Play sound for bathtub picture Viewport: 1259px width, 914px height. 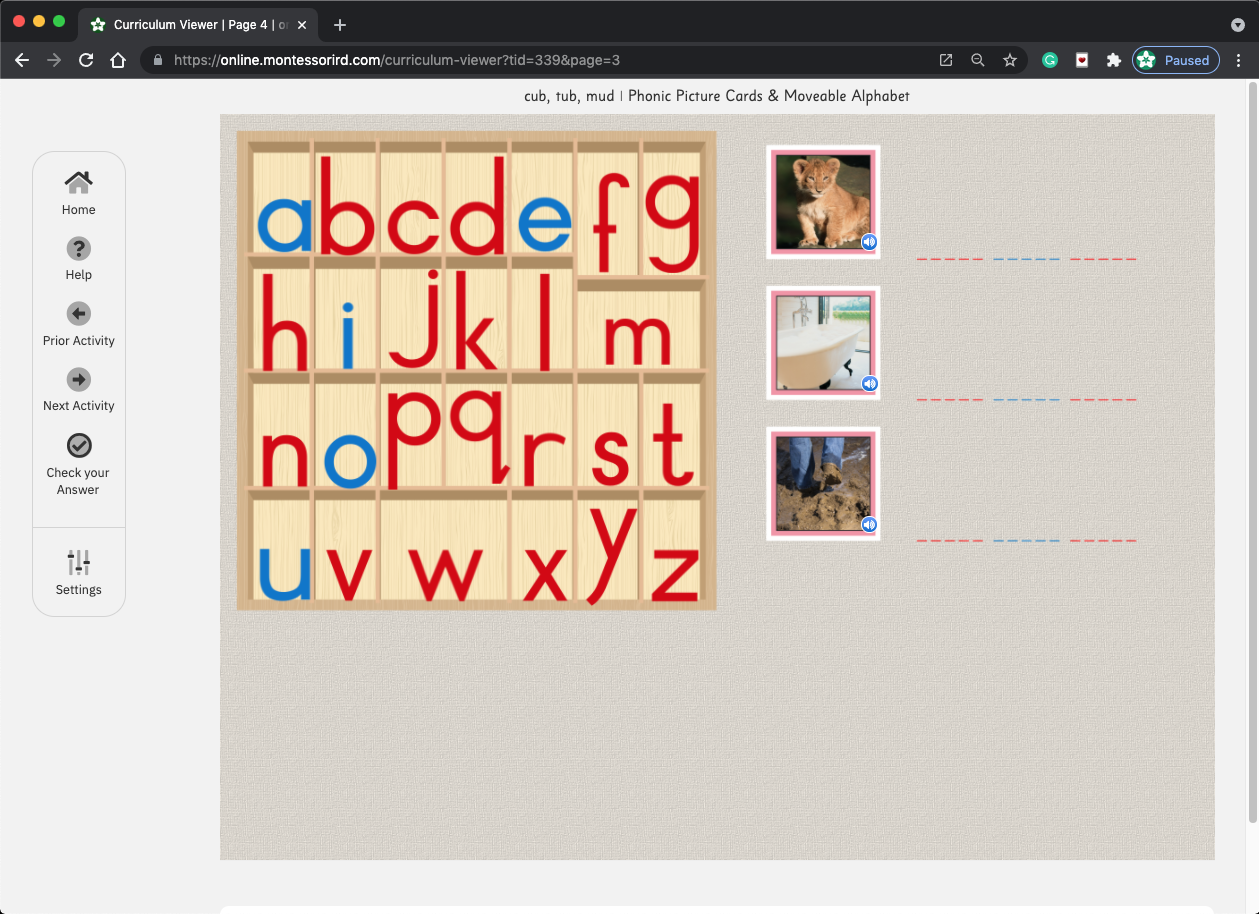tap(869, 383)
